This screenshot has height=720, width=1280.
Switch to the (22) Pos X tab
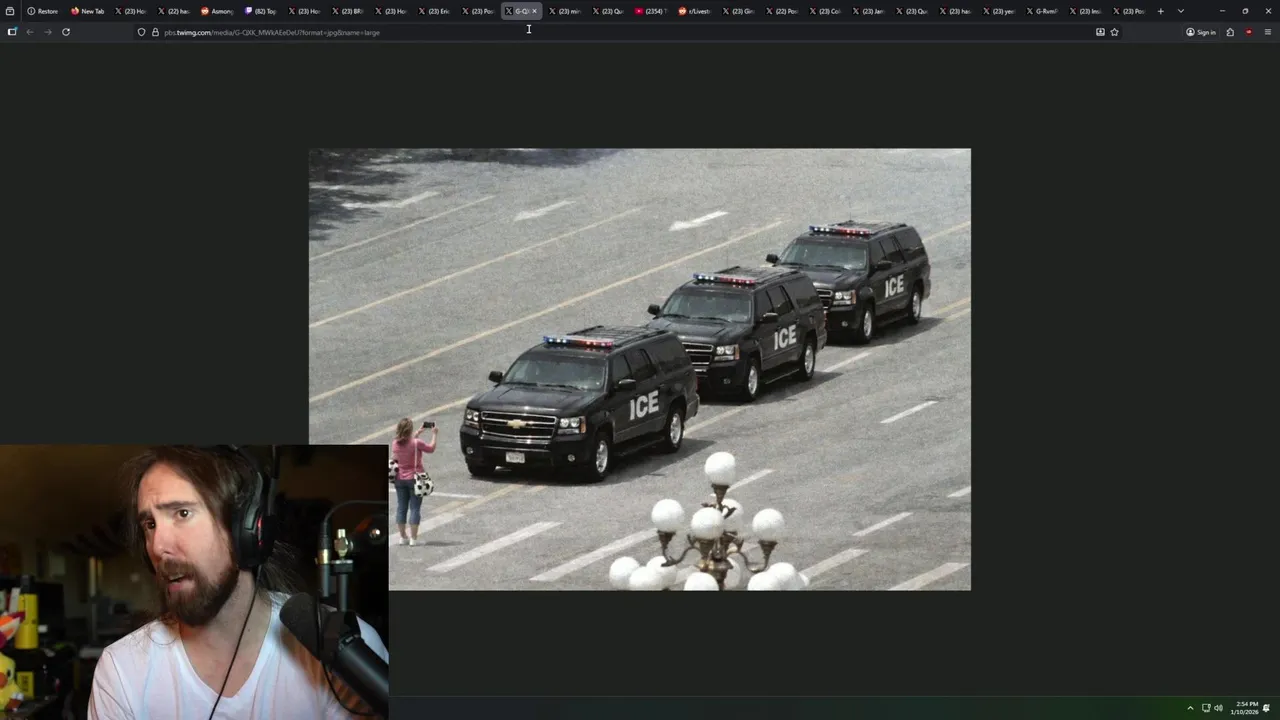click(782, 11)
